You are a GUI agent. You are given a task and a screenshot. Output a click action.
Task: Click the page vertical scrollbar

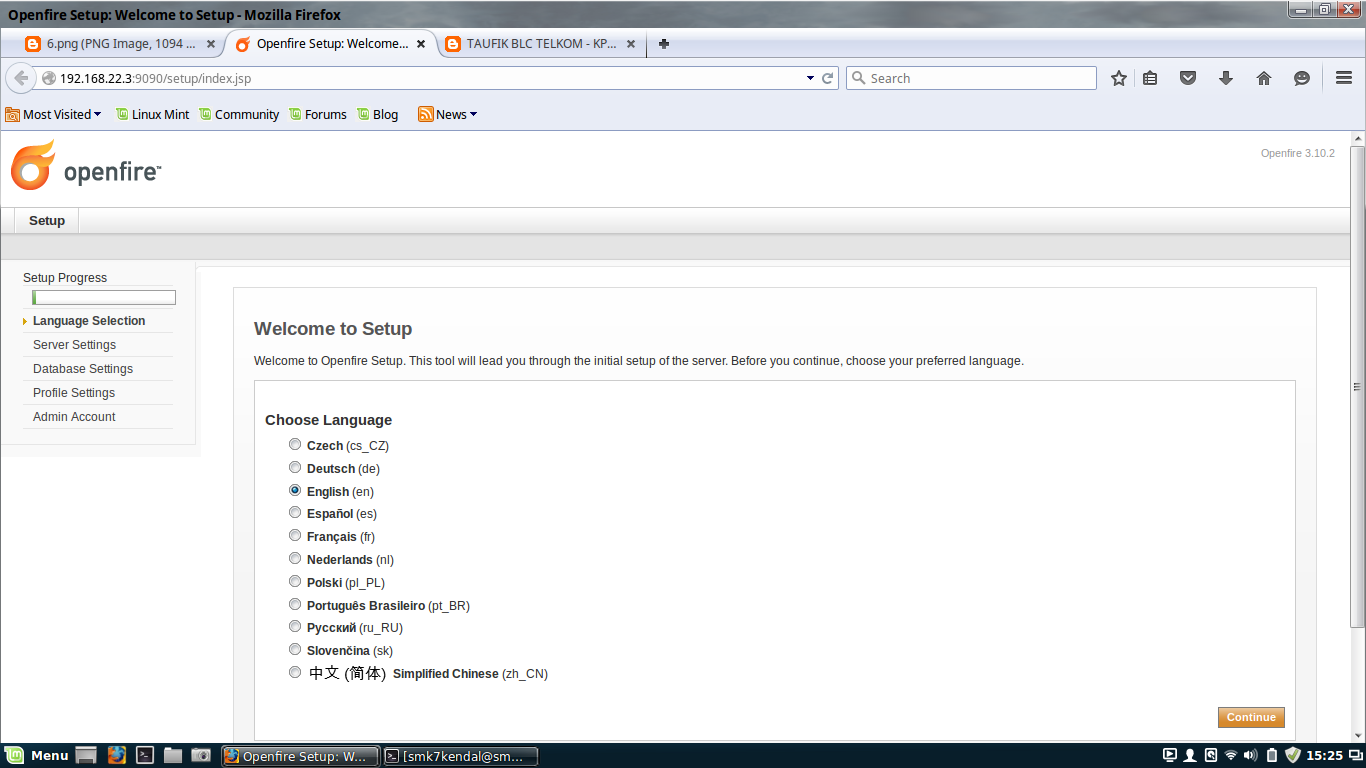(1357, 387)
